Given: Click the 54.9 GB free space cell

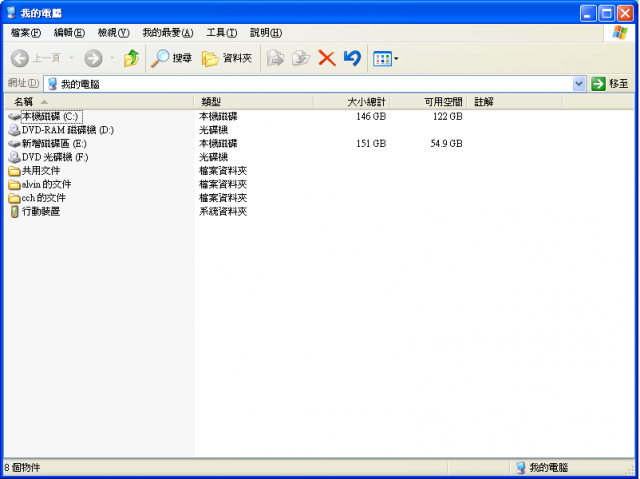Looking at the screenshot, I should (x=447, y=144).
